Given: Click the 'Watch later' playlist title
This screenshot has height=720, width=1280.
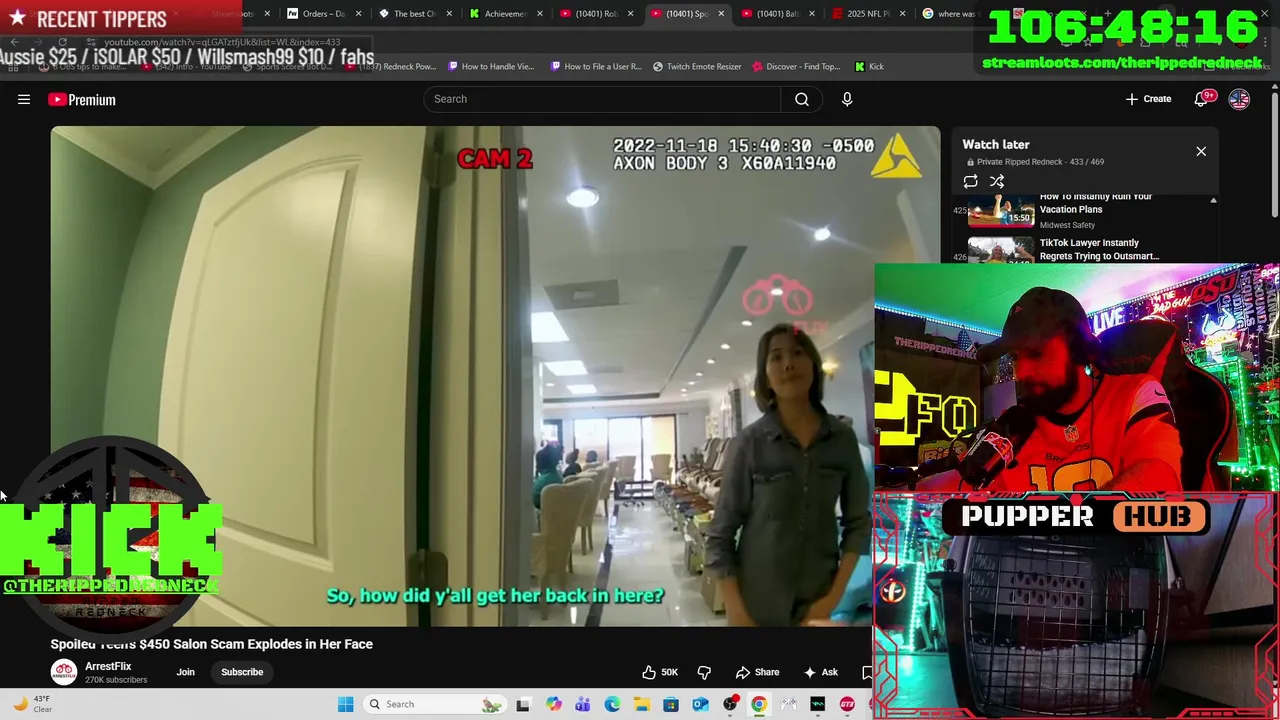Looking at the screenshot, I should click(x=996, y=145).
